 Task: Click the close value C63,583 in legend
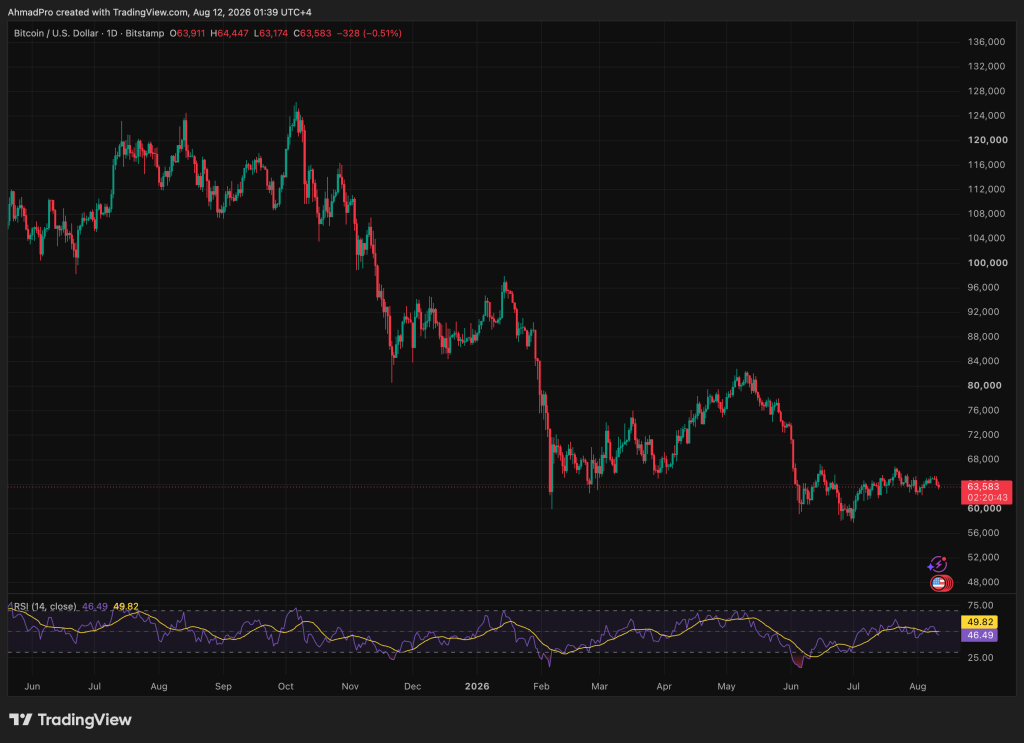click(x=312, y=33)
